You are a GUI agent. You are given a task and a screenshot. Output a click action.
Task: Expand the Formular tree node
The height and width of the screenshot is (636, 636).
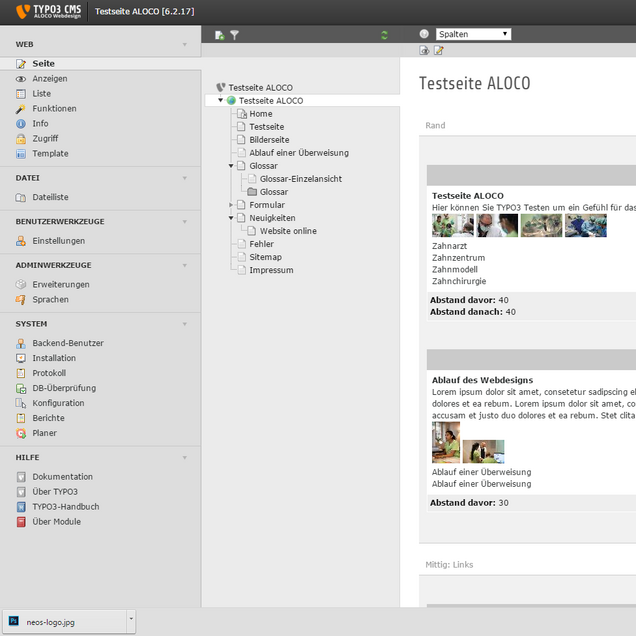click(231, 205)
